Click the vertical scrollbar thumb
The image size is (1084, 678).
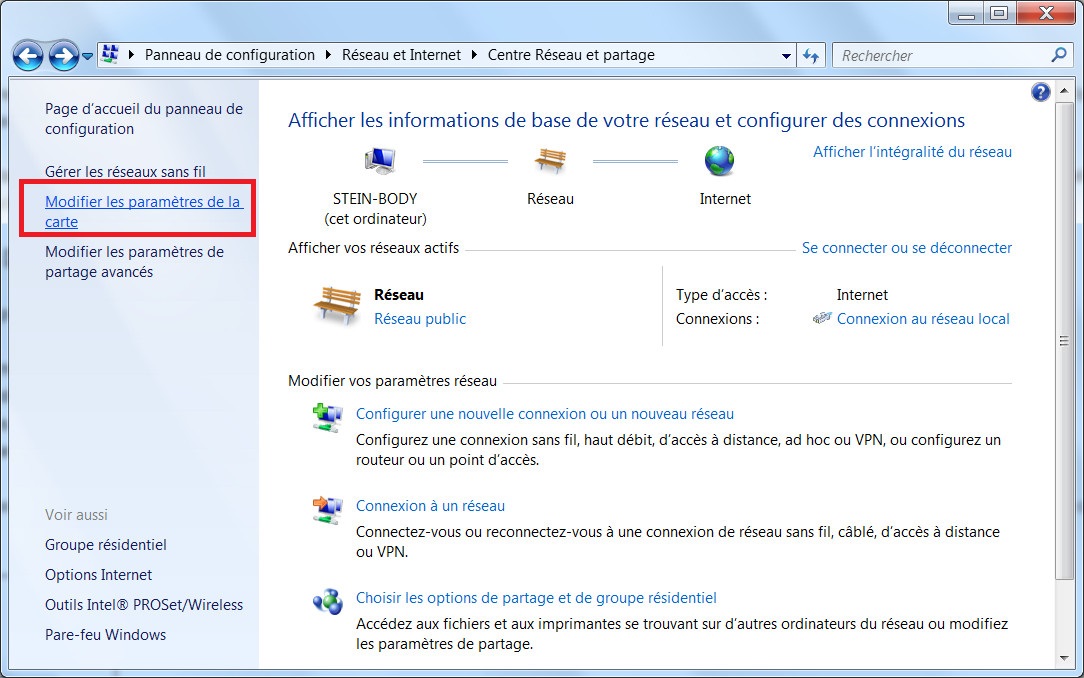(1064, 342)
